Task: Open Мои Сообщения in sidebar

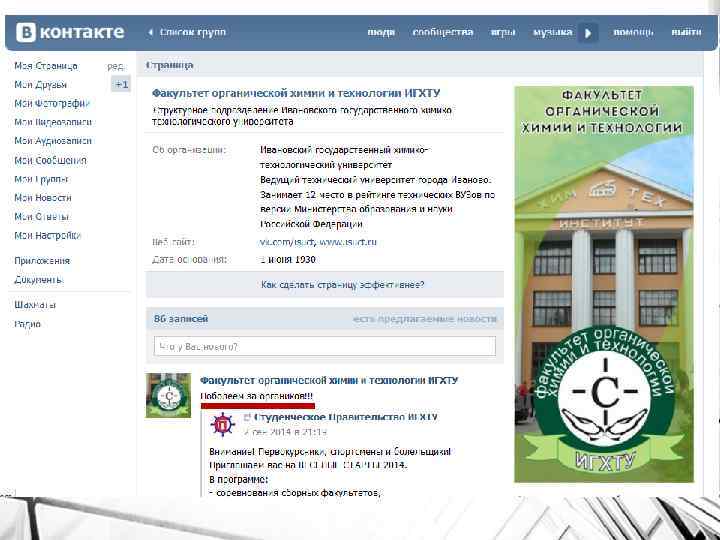Action: 50,160
